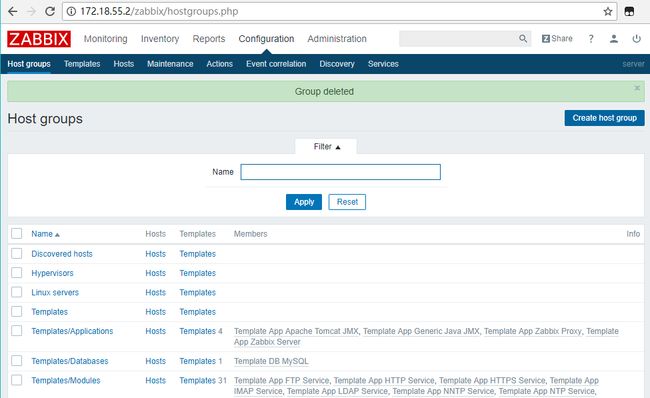Check the Hypervisors row checkbox
Image resolution: width=650 pixels, height=398 pixels.
[17, 273]
